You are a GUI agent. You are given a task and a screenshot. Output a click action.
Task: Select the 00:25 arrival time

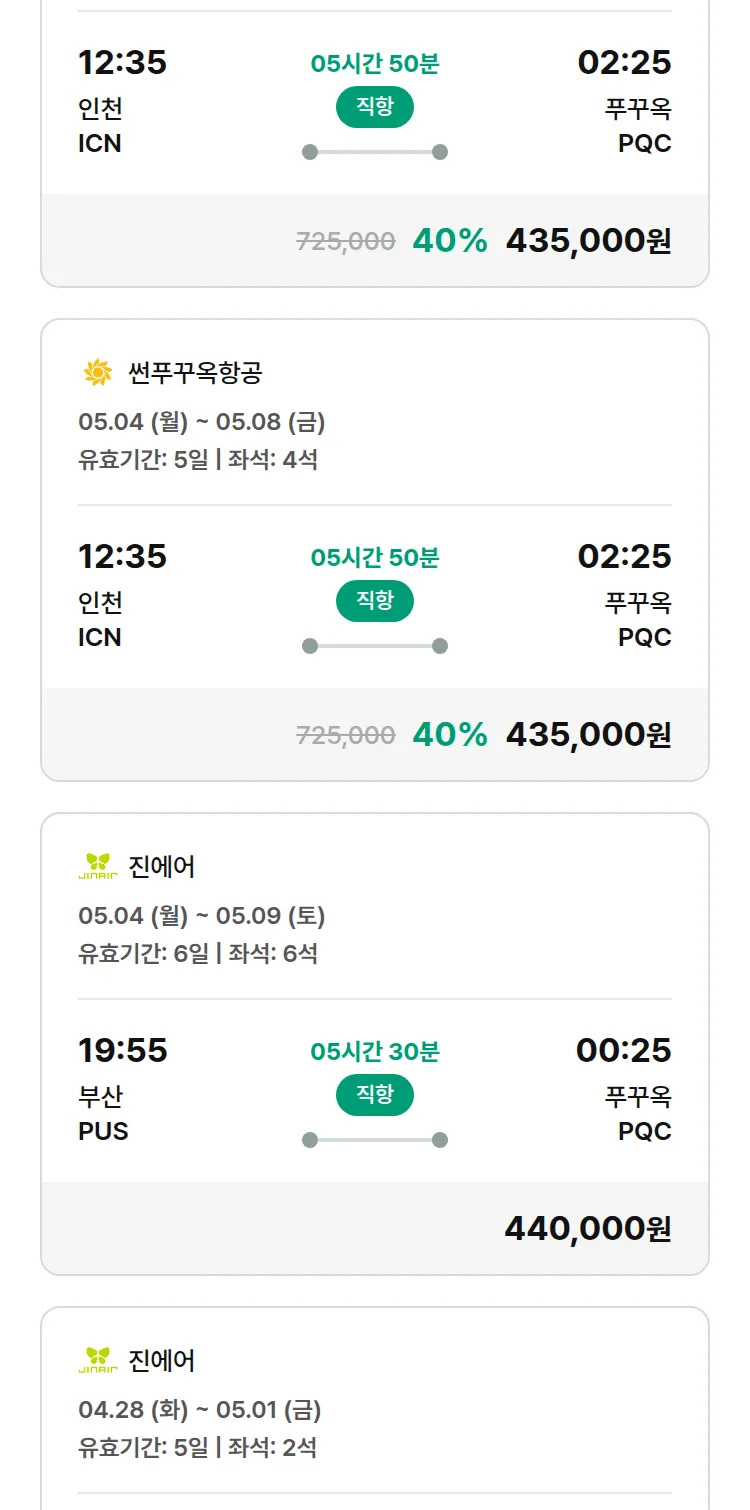click(x=623, y=1050)
